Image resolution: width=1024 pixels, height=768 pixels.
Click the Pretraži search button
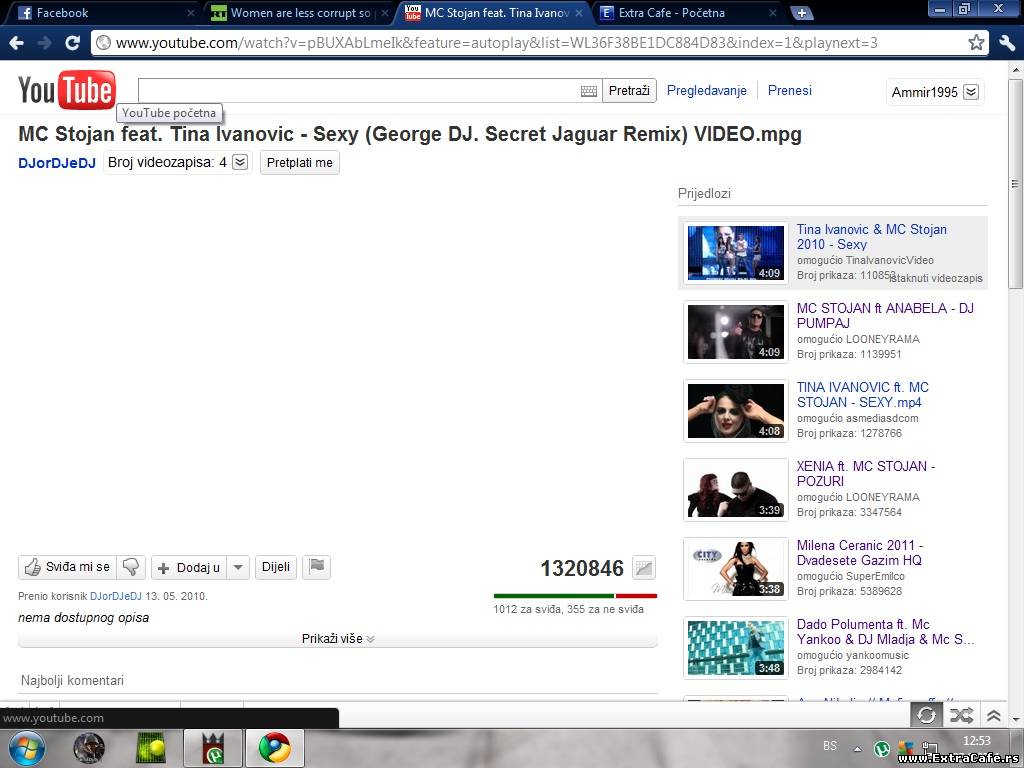coord(629,91)
